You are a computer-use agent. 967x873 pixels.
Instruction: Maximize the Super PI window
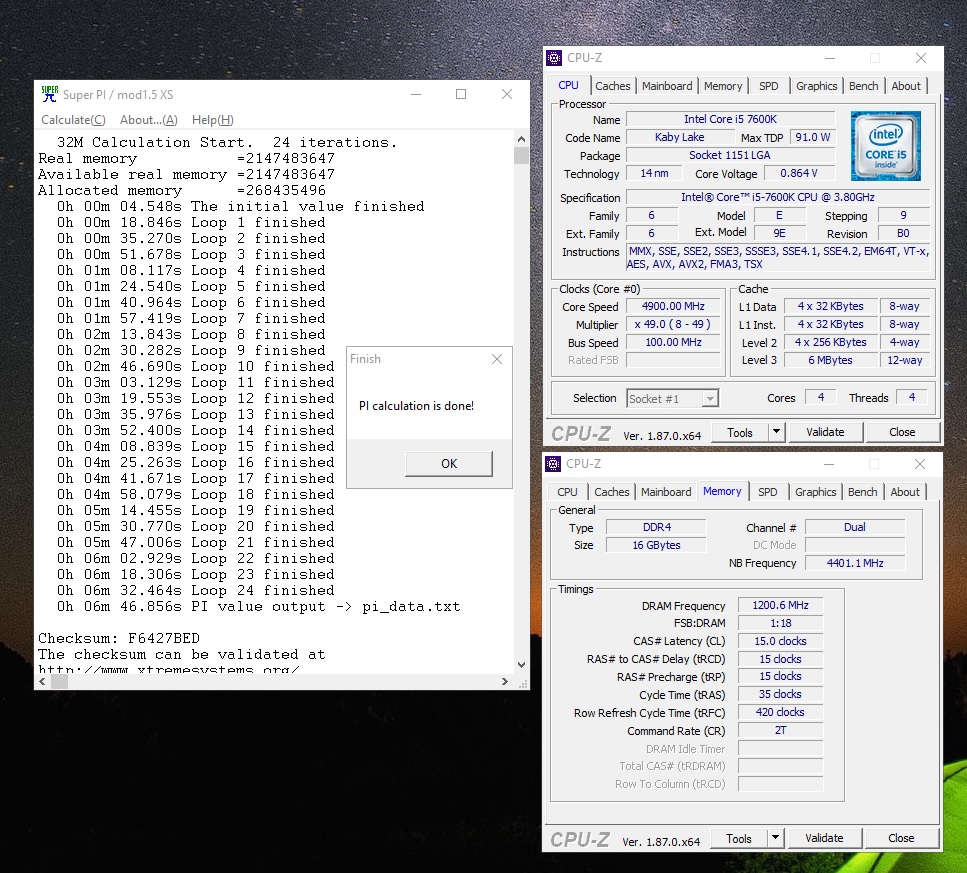461,94
